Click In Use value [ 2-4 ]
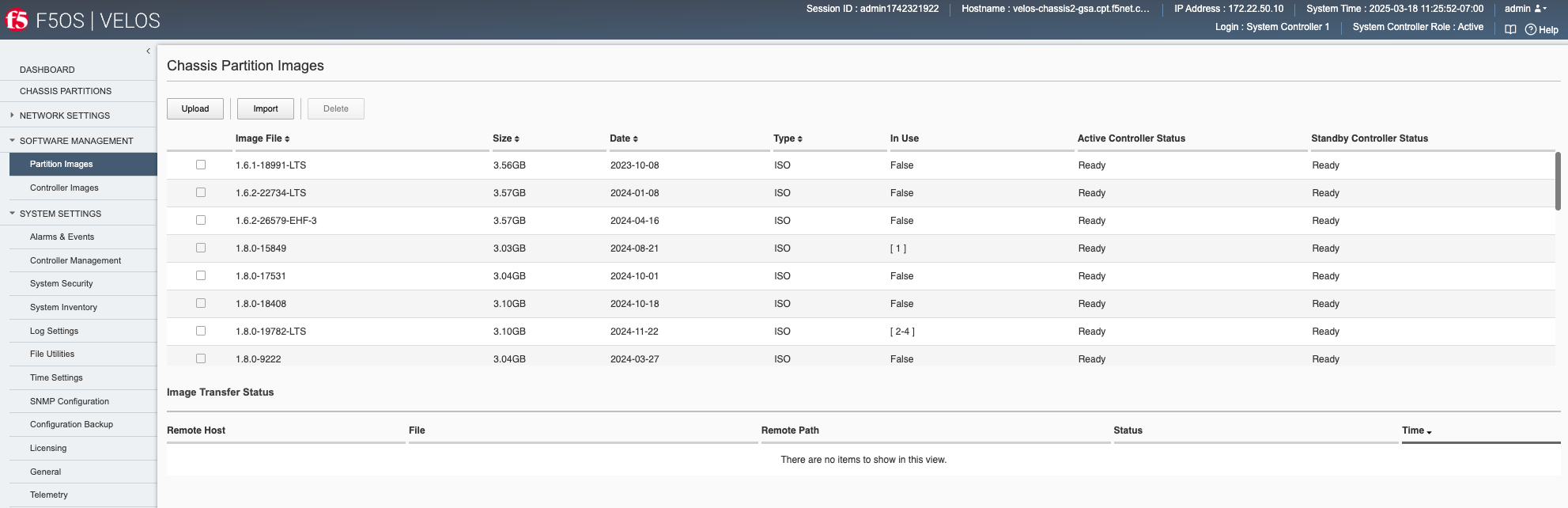This screenshot has height=508, width=1568. (x=902, y=332)
